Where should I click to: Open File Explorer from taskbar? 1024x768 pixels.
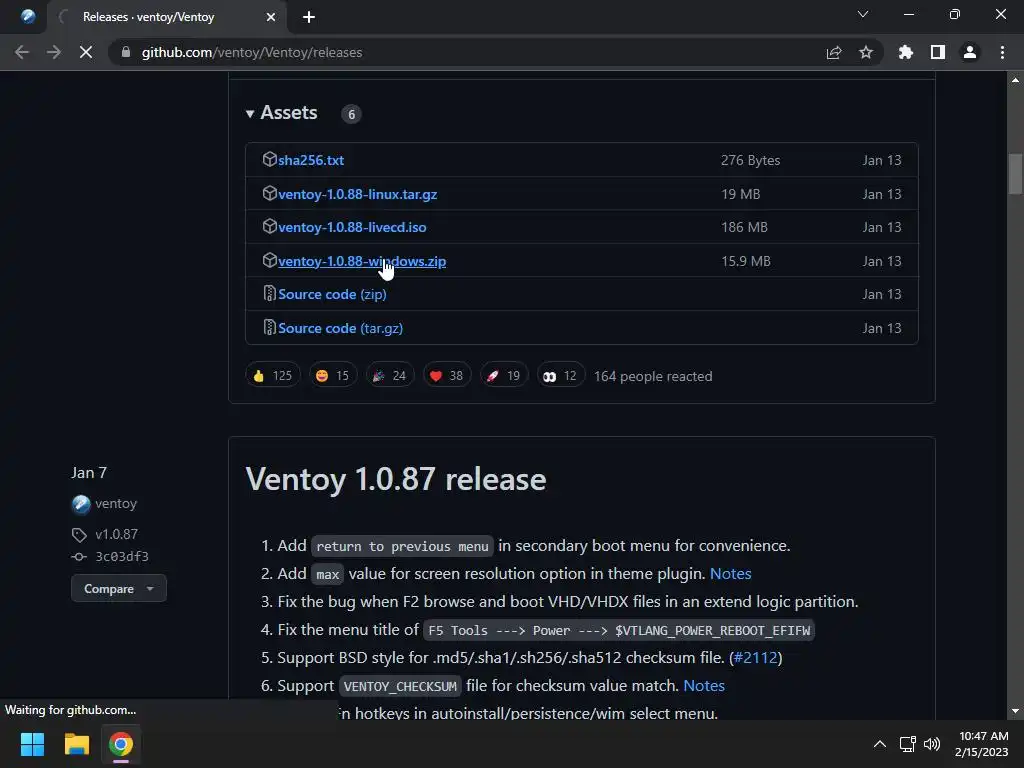[x=76, y=744]
